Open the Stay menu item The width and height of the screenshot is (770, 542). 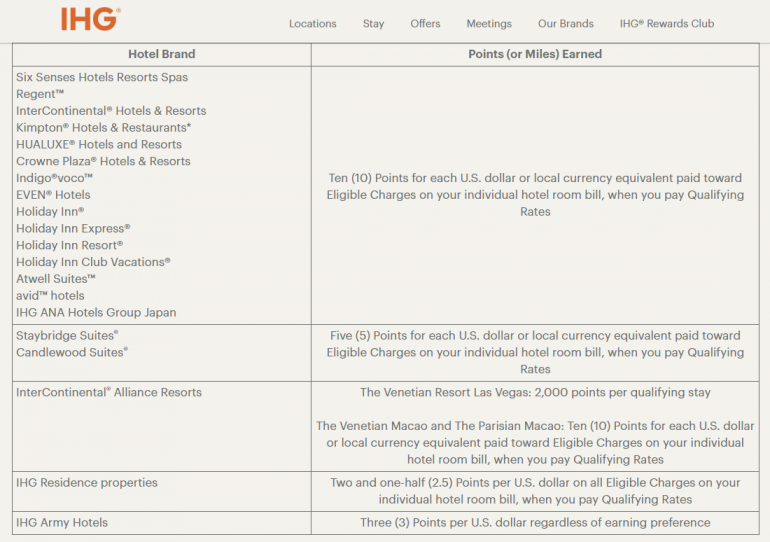click(373, 24)
